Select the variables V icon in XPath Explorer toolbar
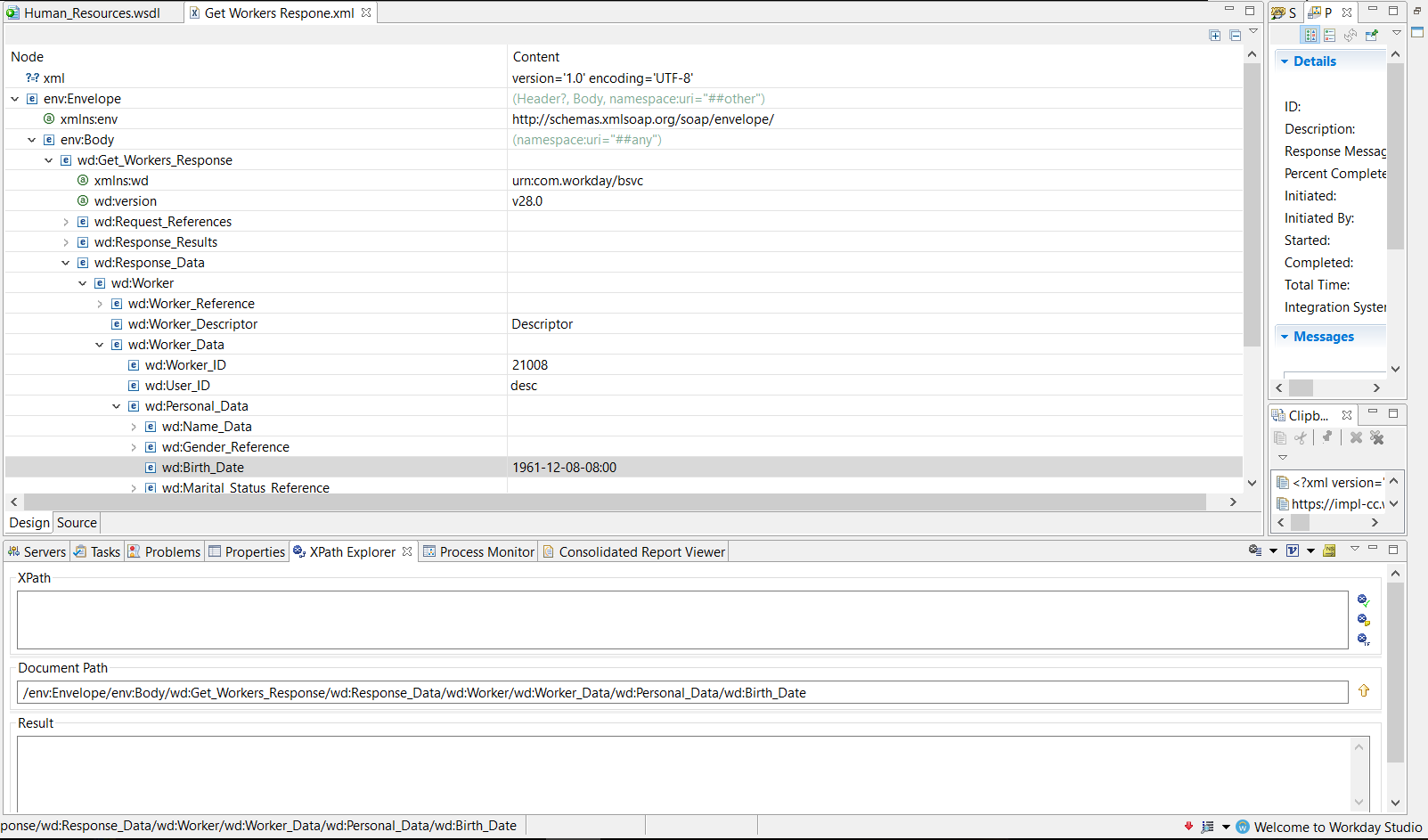Viewport: 1428px width, 840px height. 1293,550
